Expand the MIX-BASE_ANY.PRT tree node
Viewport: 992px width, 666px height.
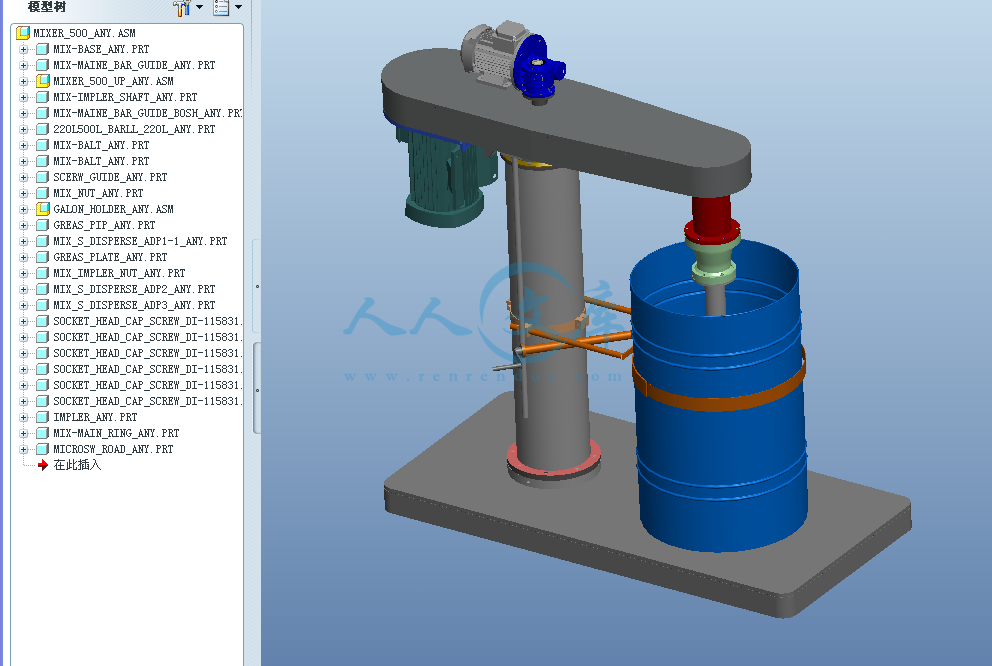tap(24, 49)
